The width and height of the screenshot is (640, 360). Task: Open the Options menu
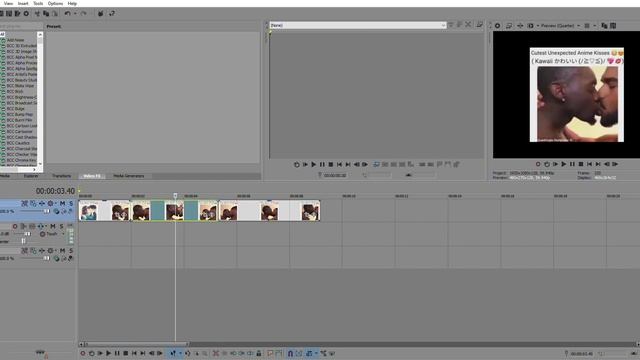coord(55,3)
